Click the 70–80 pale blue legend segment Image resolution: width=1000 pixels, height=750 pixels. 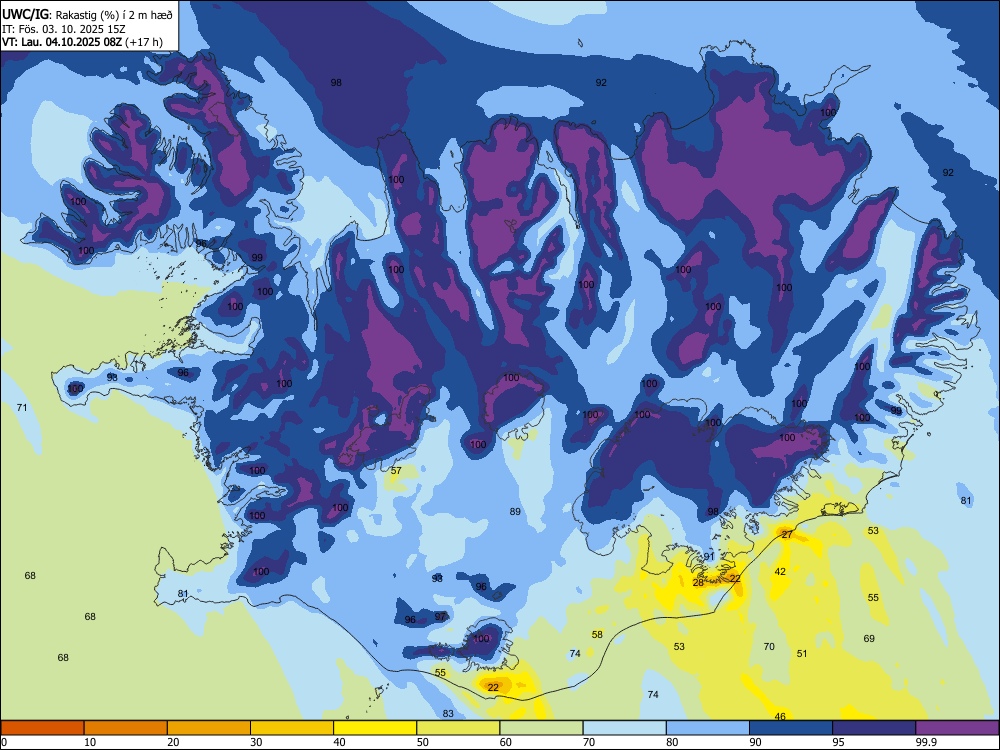[624, 728]
